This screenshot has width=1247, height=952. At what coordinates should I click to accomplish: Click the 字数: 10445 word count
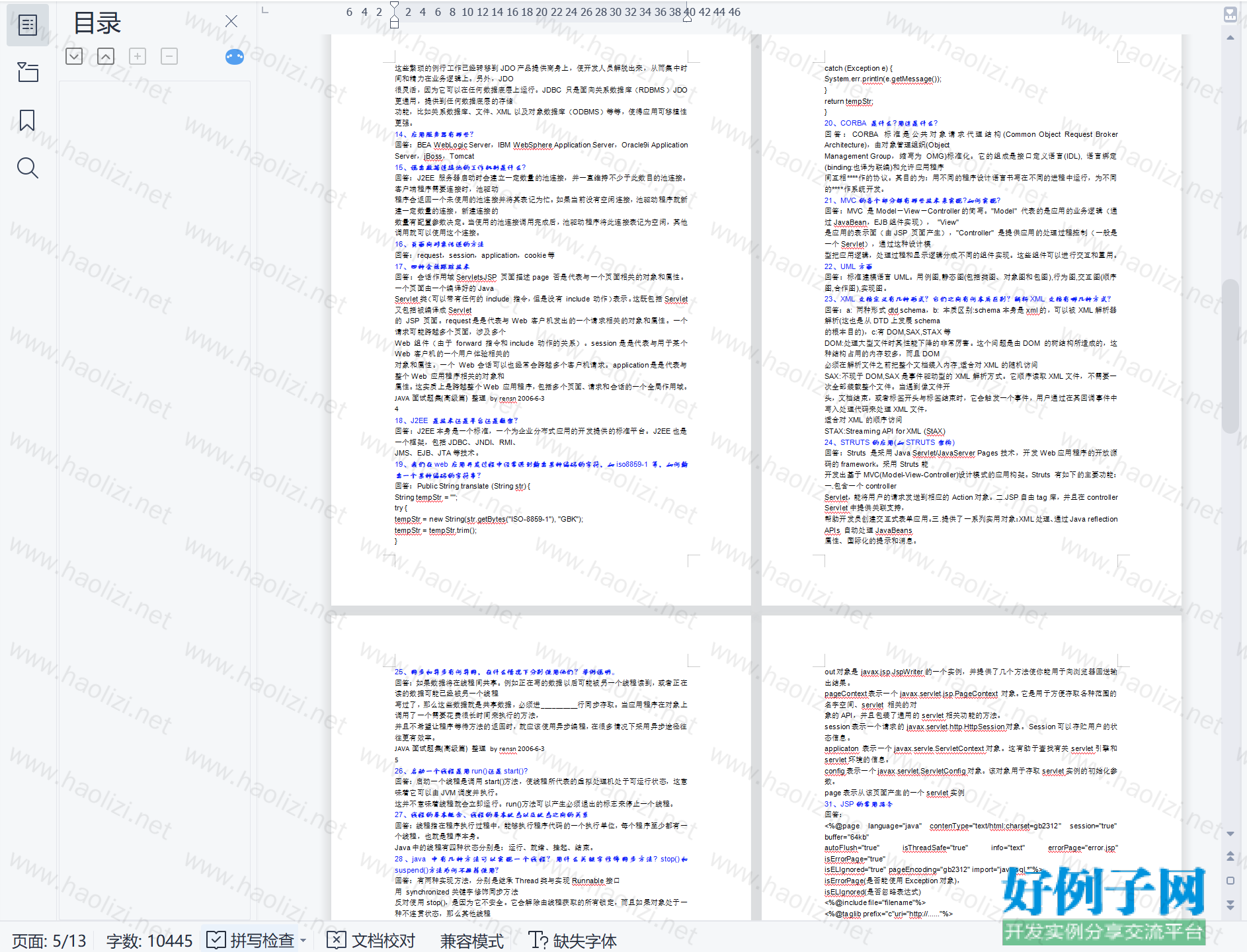[x=149, y=940]
